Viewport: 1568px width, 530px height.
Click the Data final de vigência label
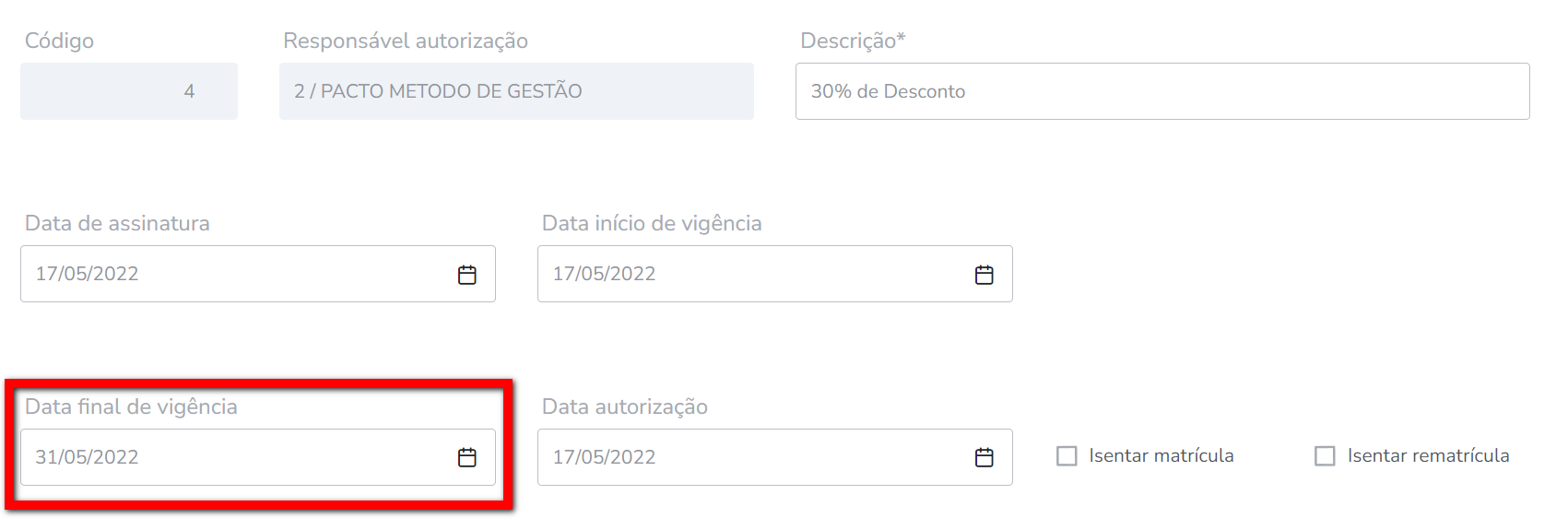point(131,406)
